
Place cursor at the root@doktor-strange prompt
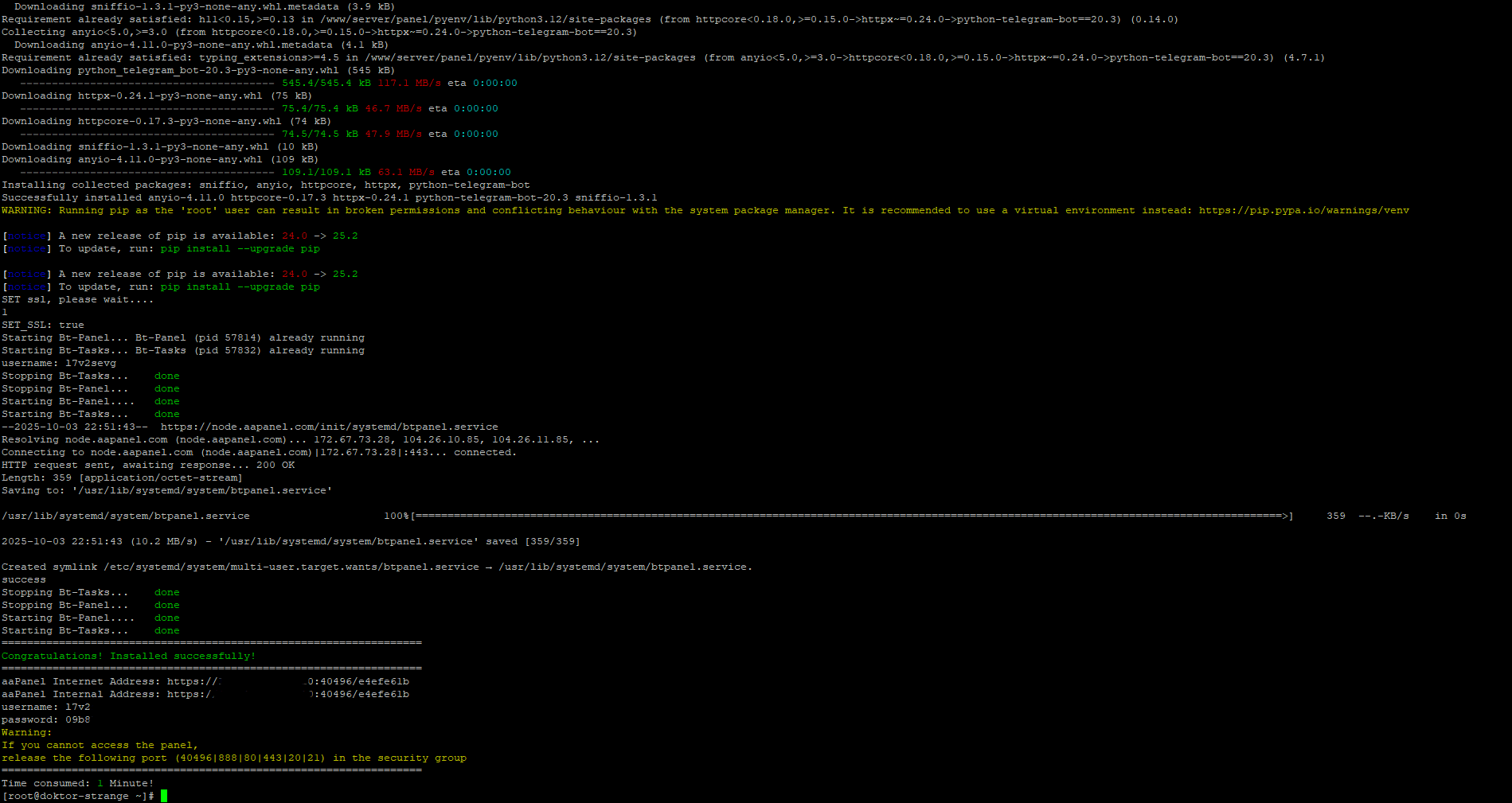pyautogui.click(x=163, y=796)
